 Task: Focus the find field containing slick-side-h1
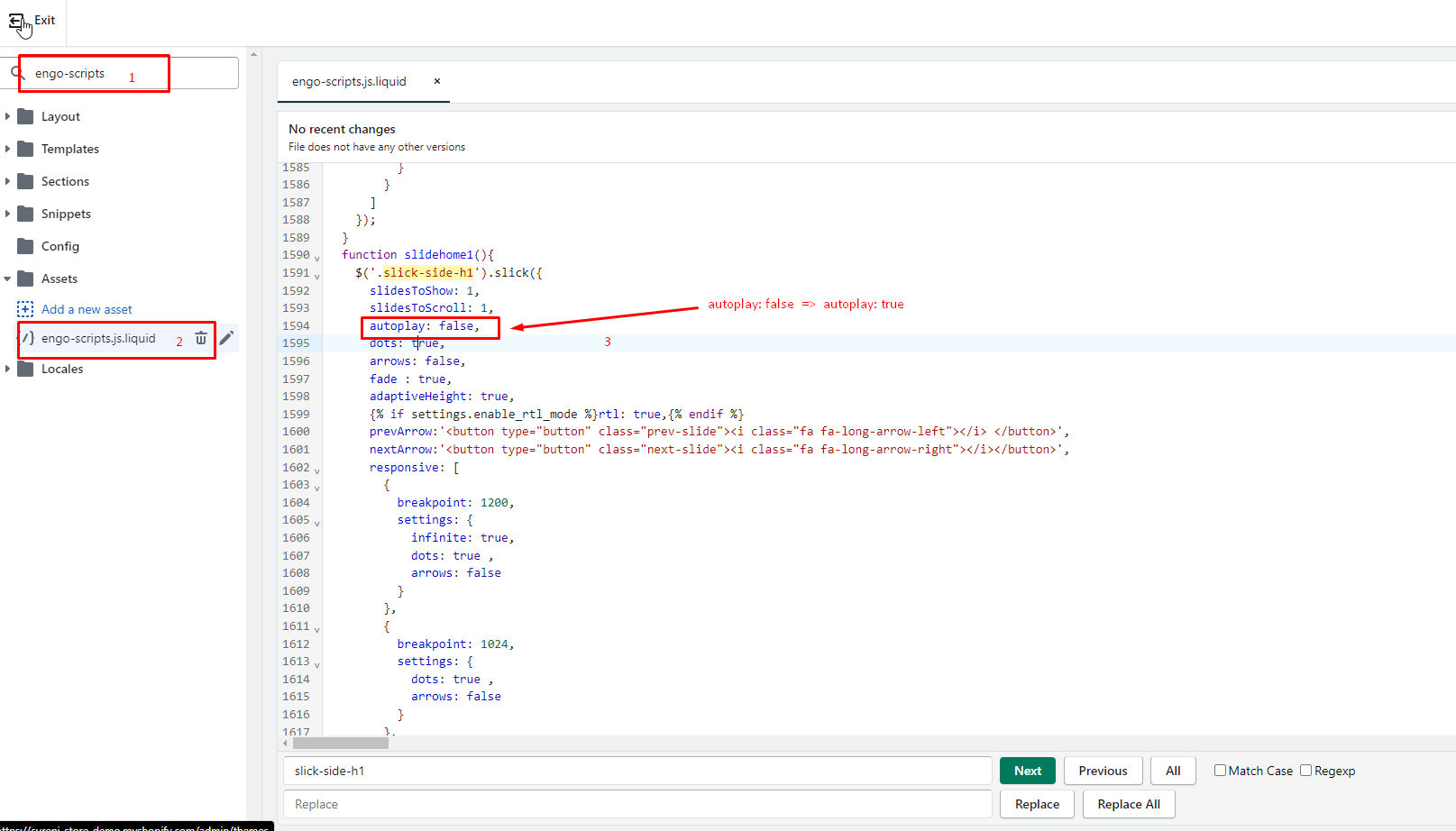pos(637,771)
